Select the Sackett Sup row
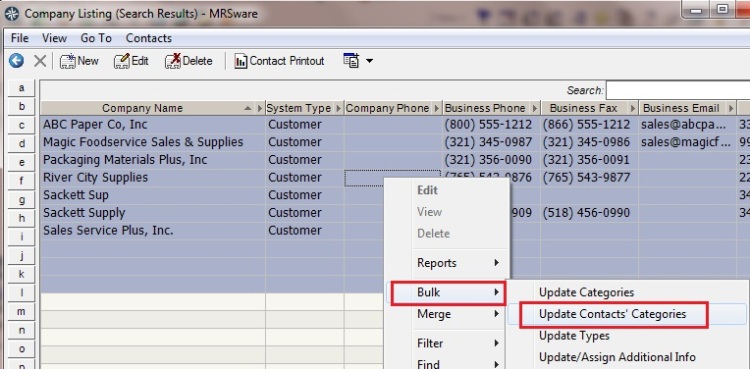Viewport: 750px width, 369px height. click(395, 195)
